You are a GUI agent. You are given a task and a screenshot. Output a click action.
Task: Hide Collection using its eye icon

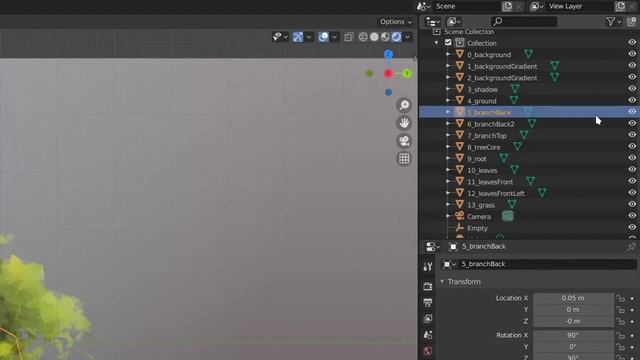point(632,42)
